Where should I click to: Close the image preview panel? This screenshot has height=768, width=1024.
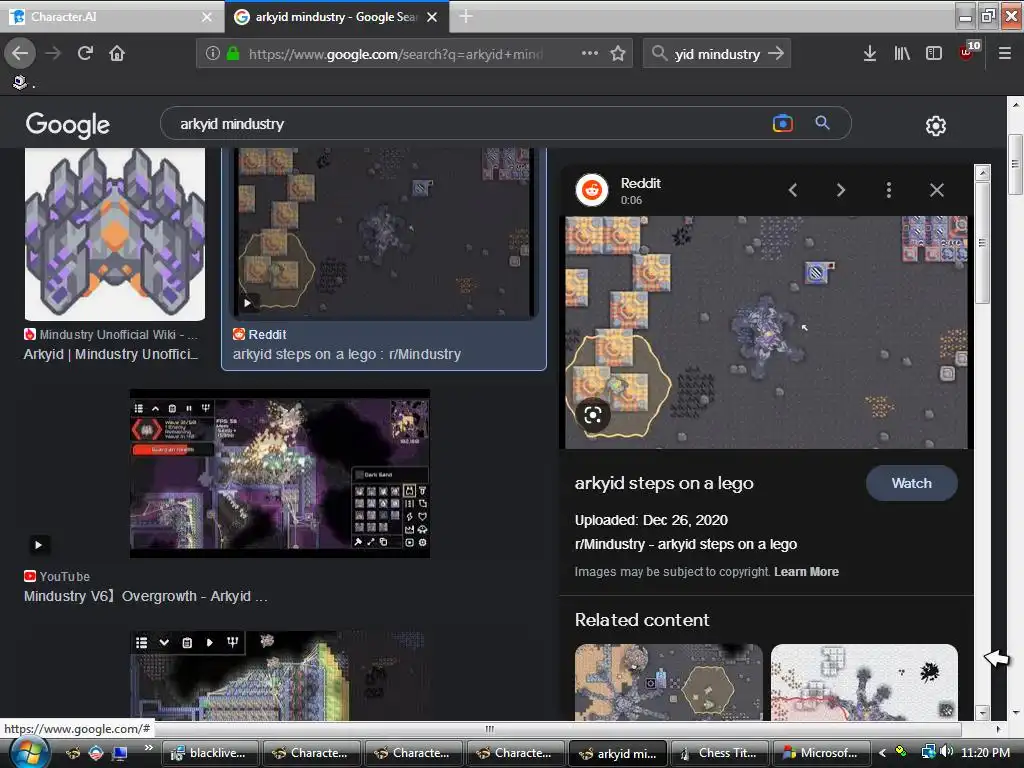point(936,190)
